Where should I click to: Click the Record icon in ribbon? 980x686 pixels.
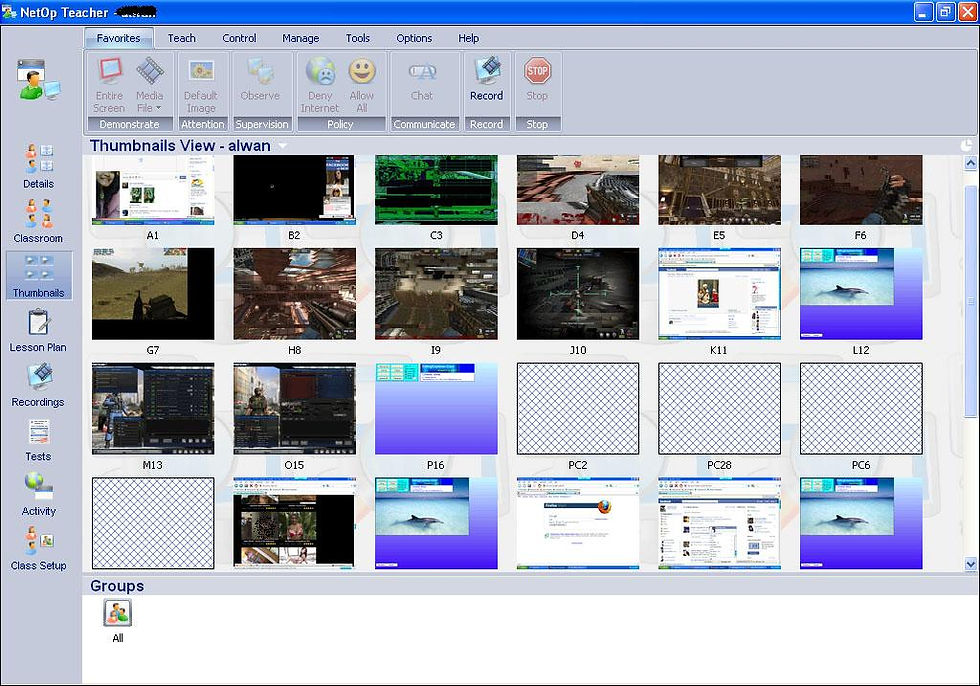tap(486, 79)
